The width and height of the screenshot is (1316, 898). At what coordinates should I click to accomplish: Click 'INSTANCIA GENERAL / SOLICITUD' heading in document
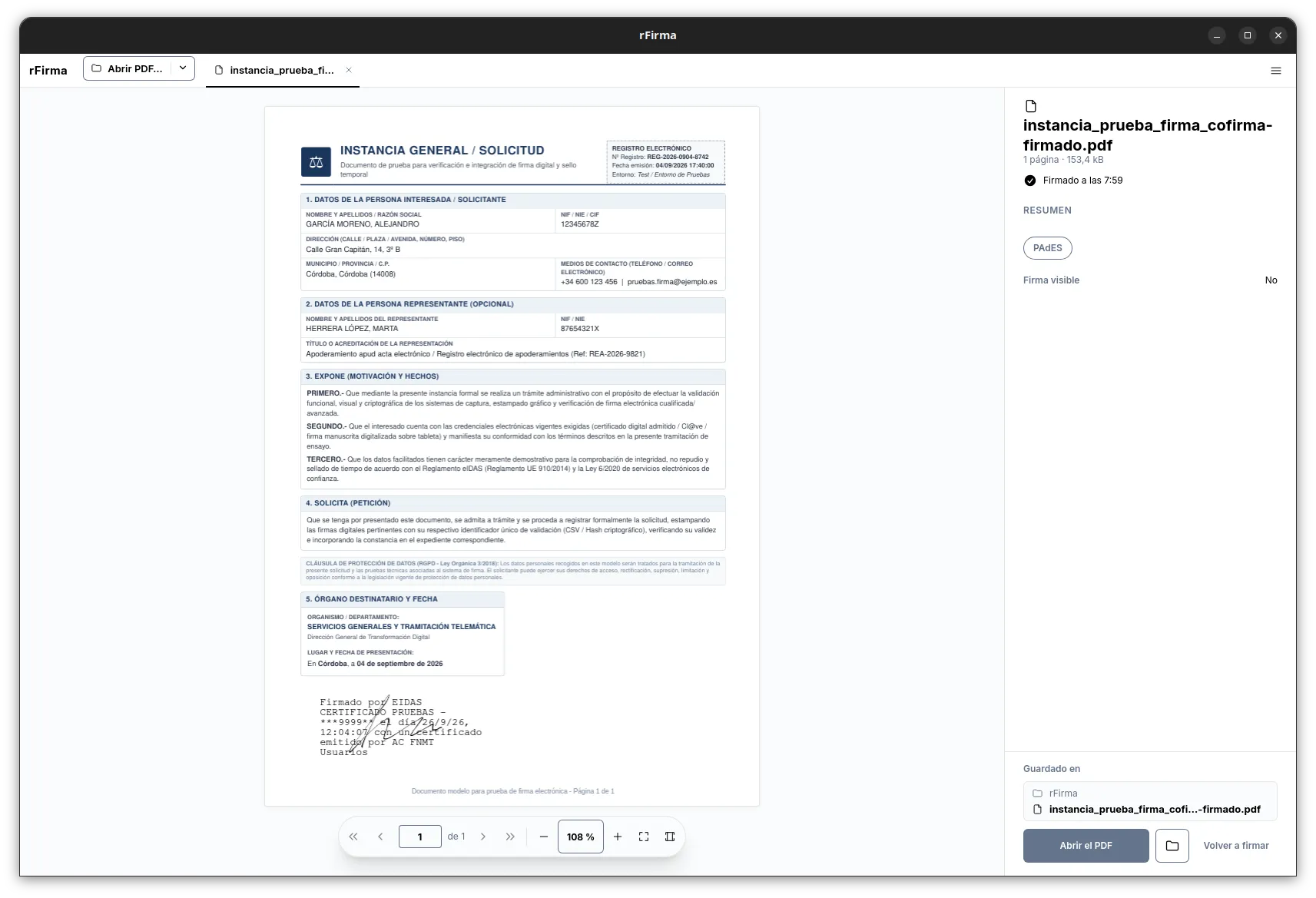point(442,151)
